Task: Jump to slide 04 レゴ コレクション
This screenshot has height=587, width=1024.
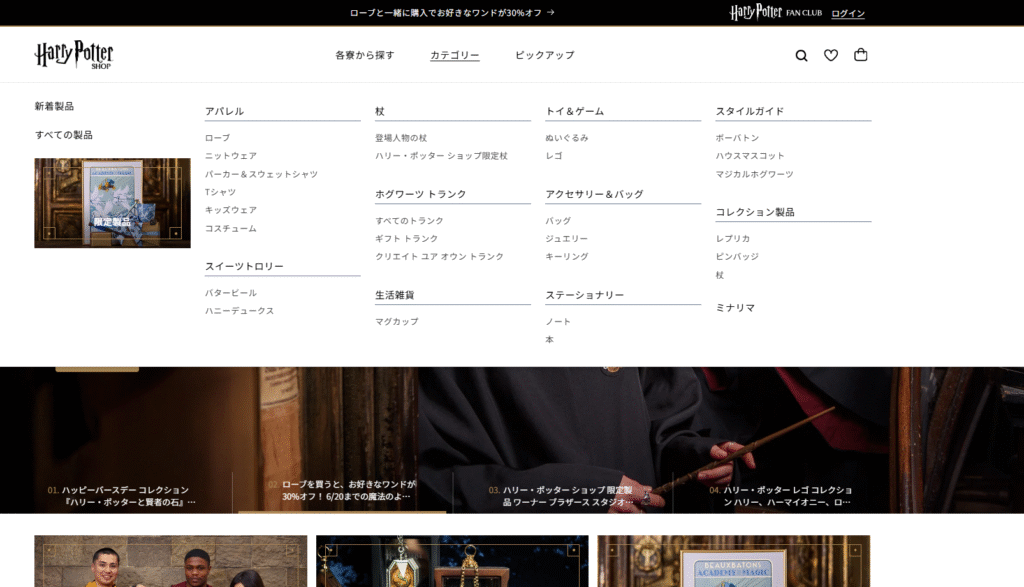Action: (x=781, y=496)
